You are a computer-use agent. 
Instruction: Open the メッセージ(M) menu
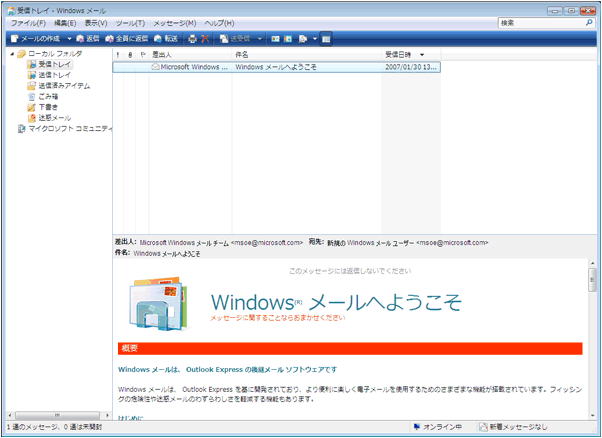tap(175, 23)
